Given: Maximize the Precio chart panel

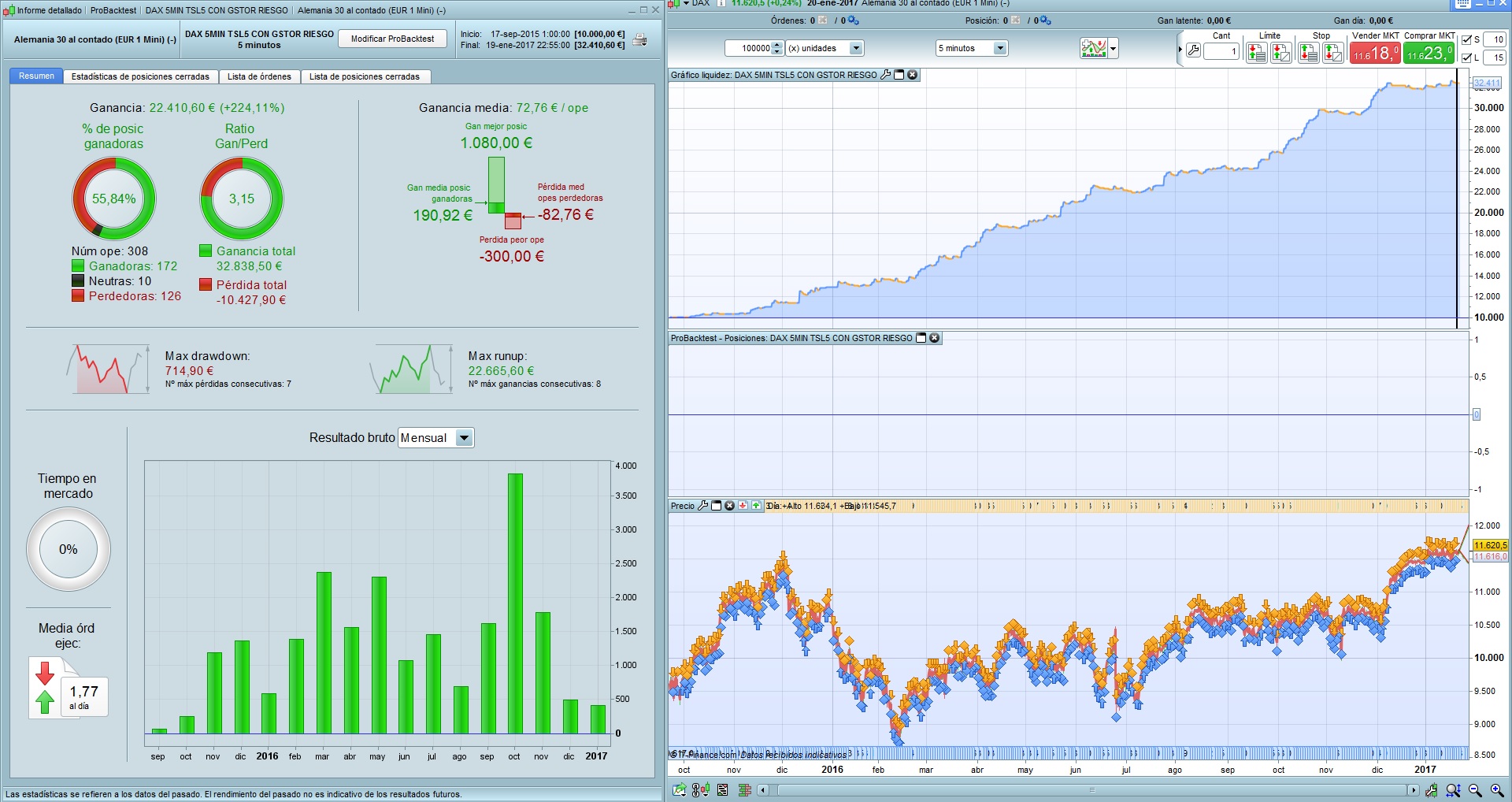Looking at the screenshot, I should pos(716,506).
